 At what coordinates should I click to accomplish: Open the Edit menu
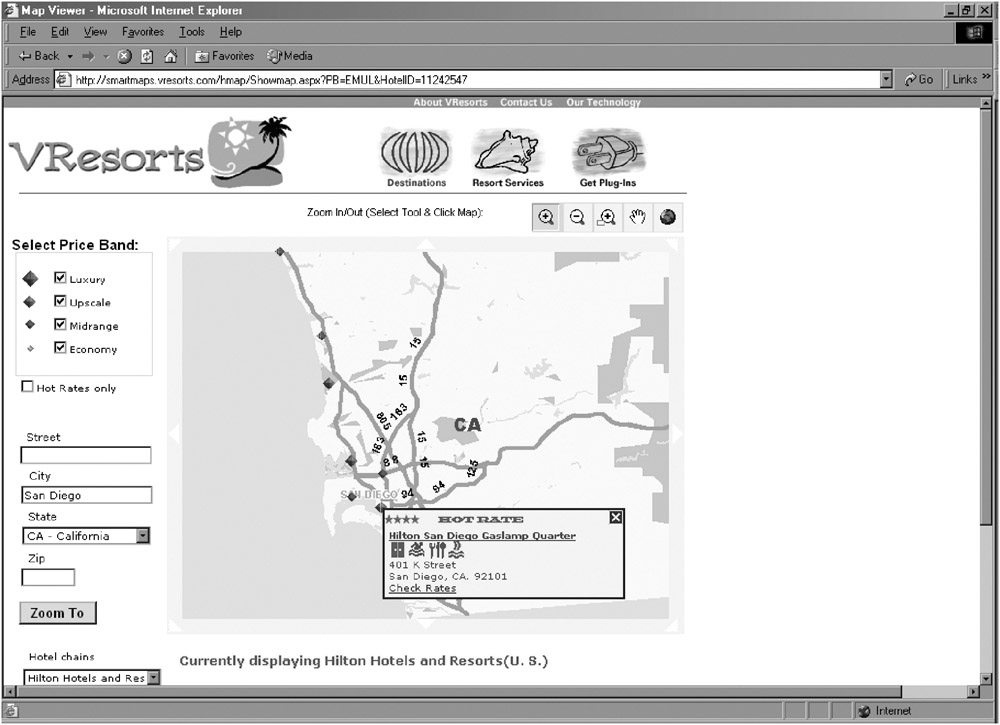(x=60, y=32)
